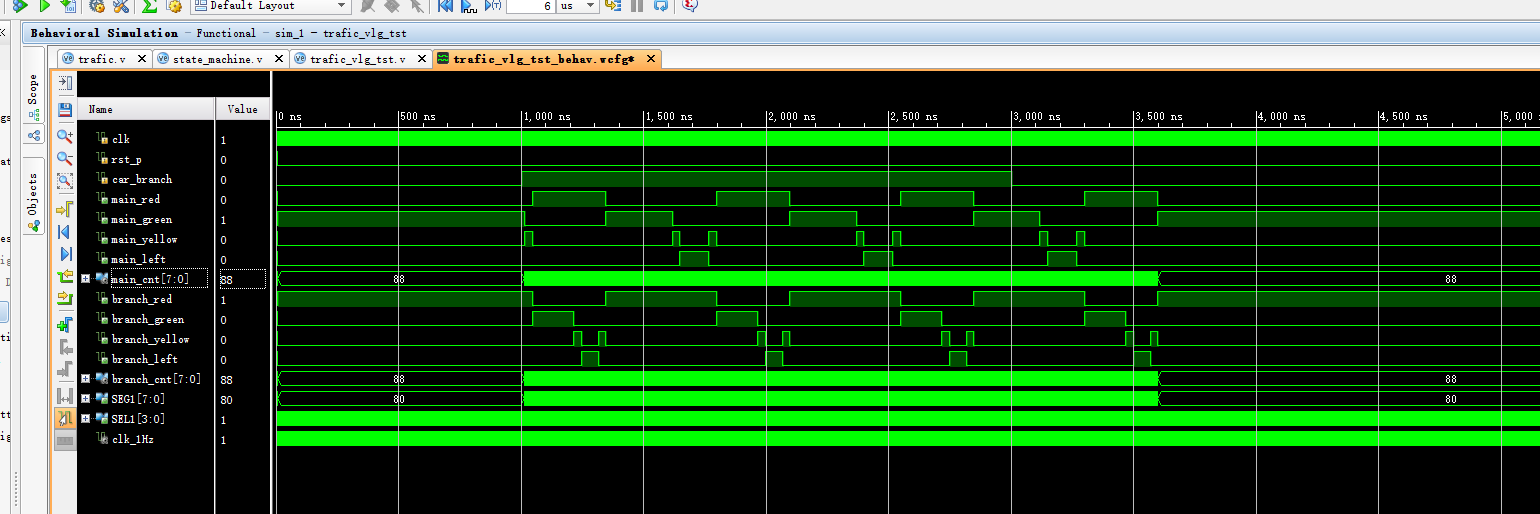1540x514 pixels.
Task: Click the Add Marker icon
Action: (65, 325)
